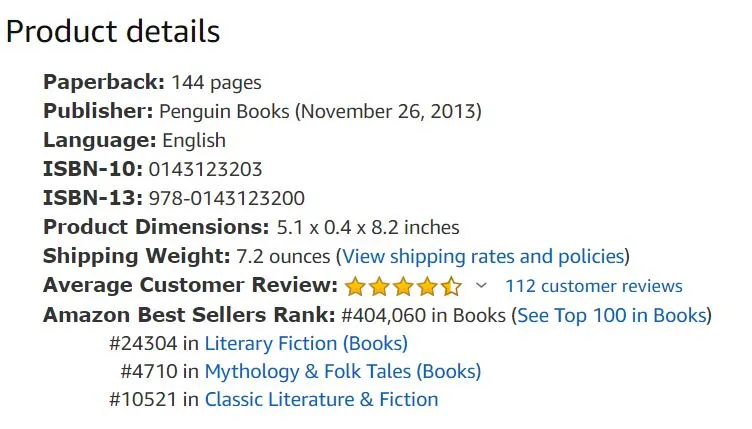752x429 pixels.
Task: Click the Average Customer Review label
Action: (x=190, y=286)
